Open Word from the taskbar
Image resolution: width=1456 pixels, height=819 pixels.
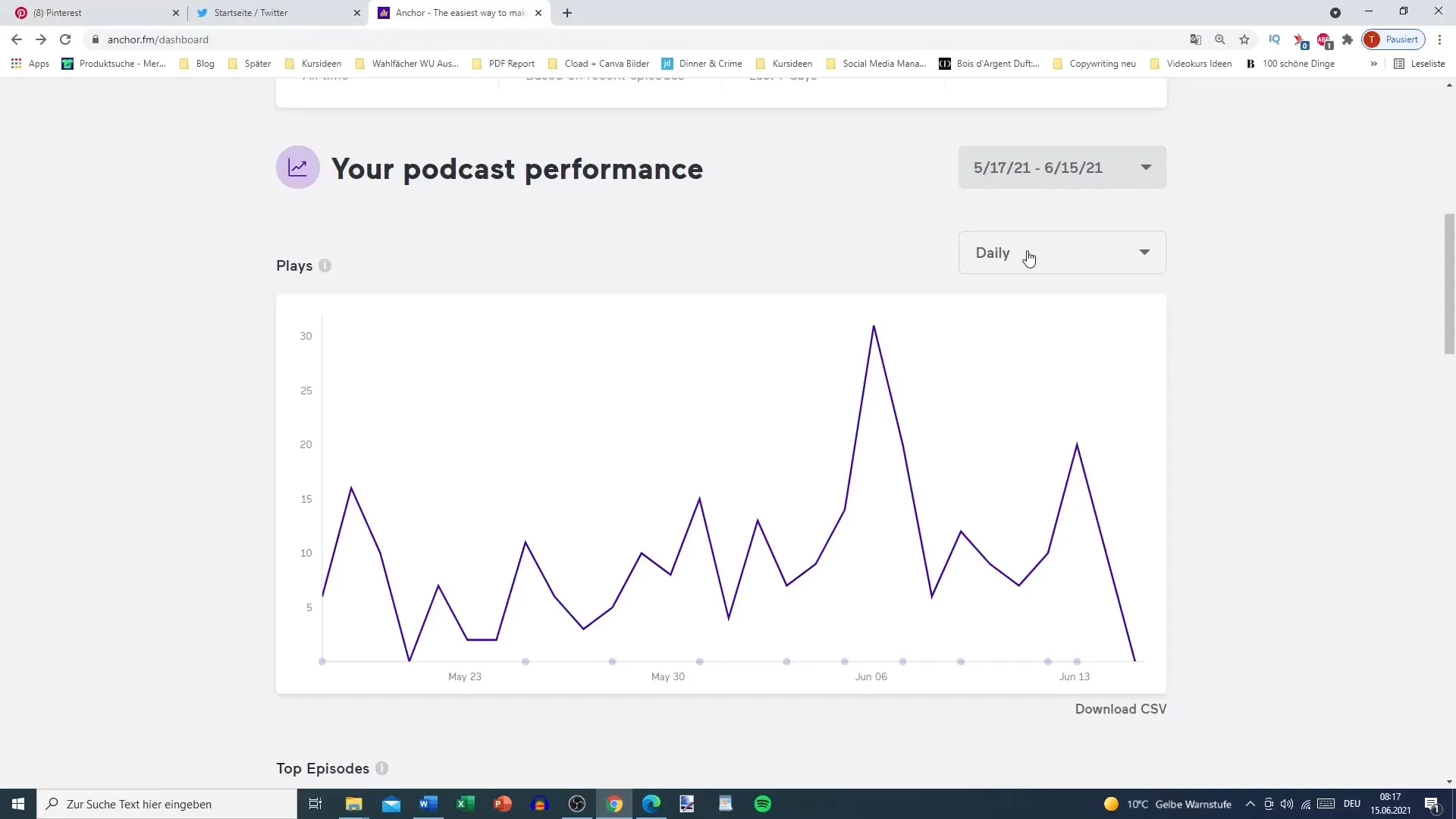point(428,804)
